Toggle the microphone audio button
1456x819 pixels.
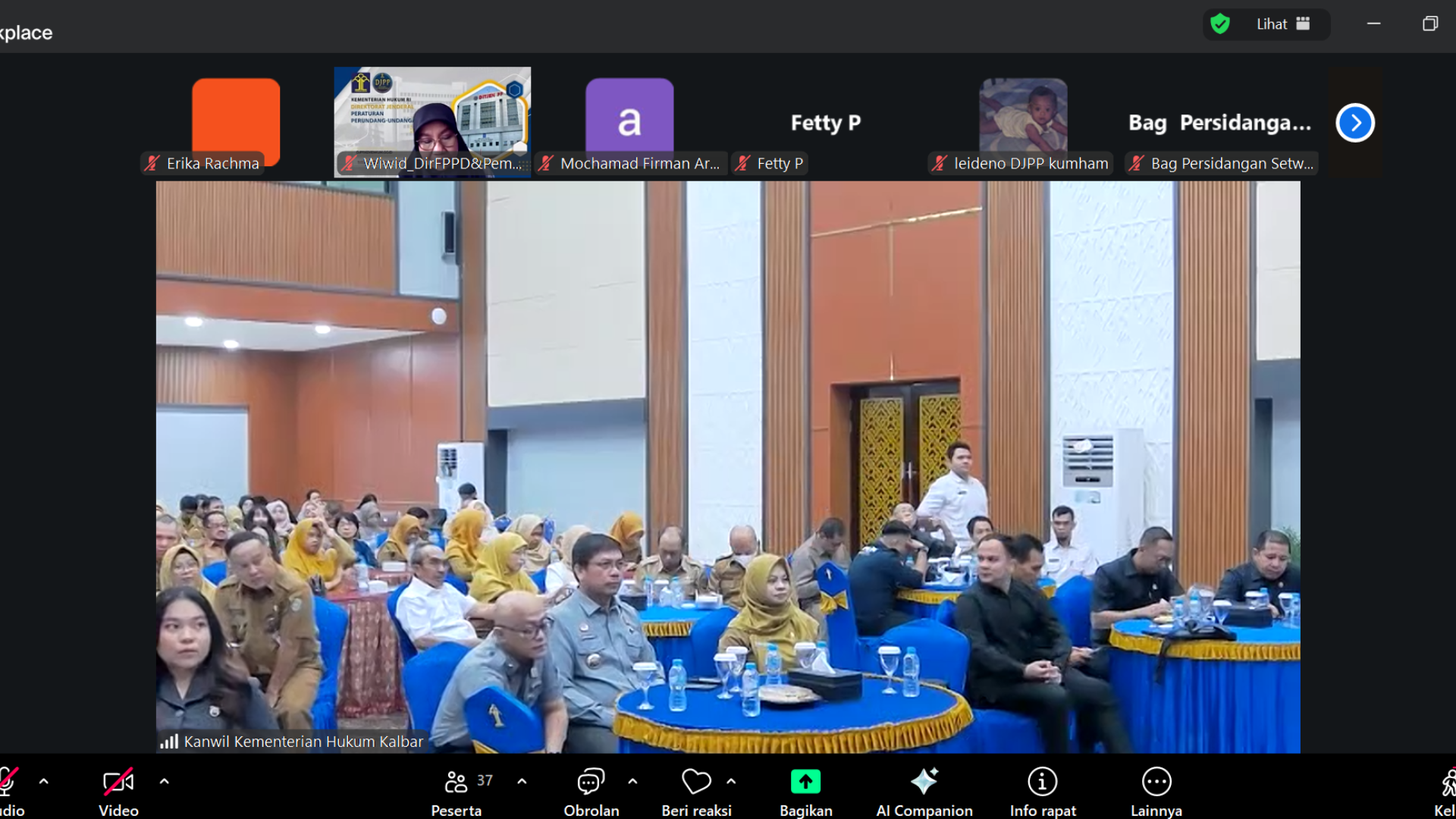(x=8, y=783)
